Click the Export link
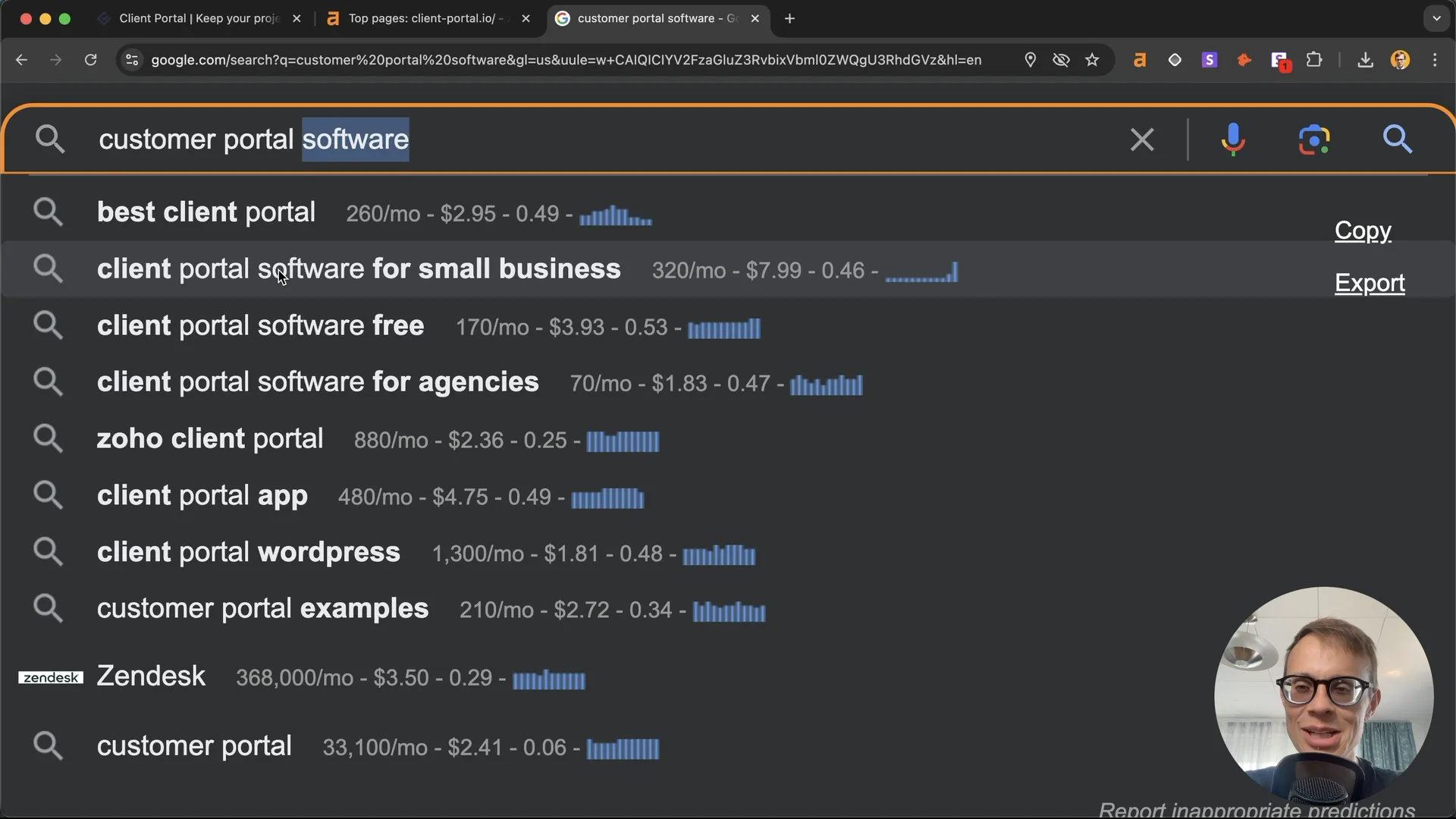This screenshot has width=1456, height=819. click(x=1370, y=283)
